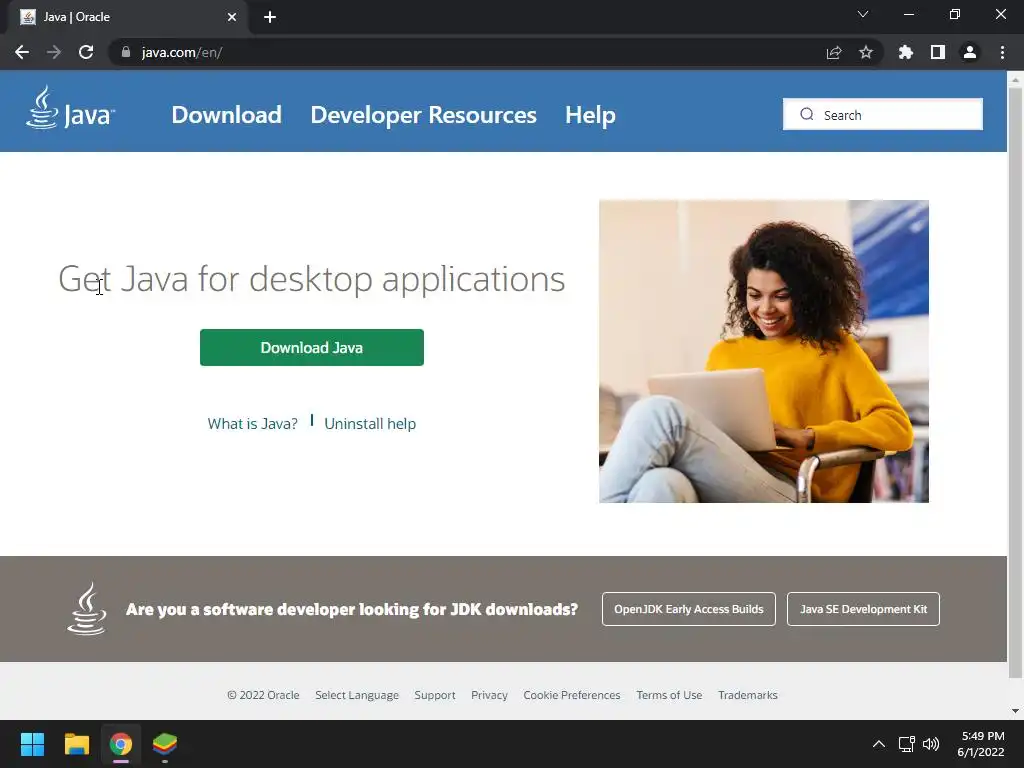Open Terms of Use footer link
Screen dimensions: 1024x768
[x=669, y=695]
